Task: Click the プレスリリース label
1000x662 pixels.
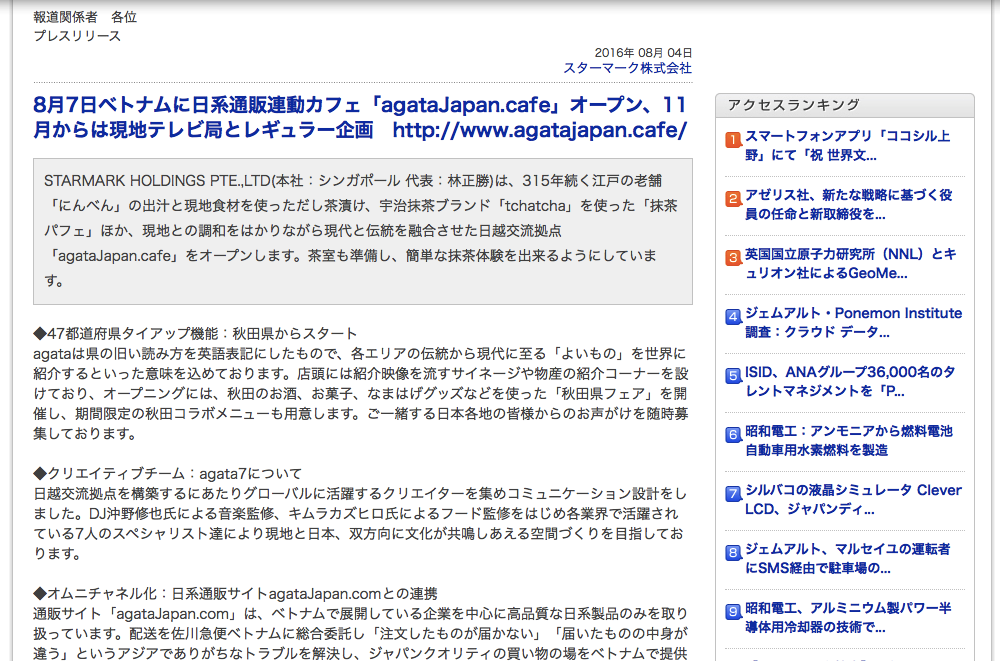Action: 77,36
